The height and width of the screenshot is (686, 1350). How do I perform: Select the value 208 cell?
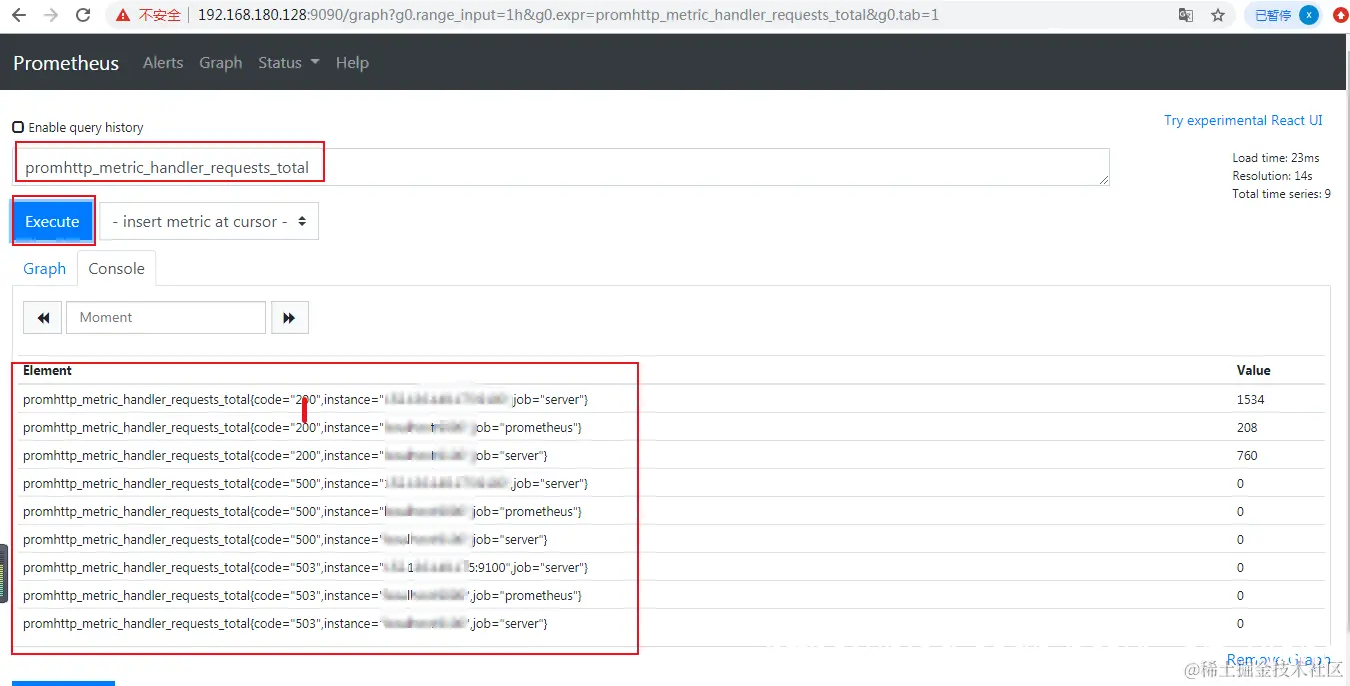[x=1247, y=427]
